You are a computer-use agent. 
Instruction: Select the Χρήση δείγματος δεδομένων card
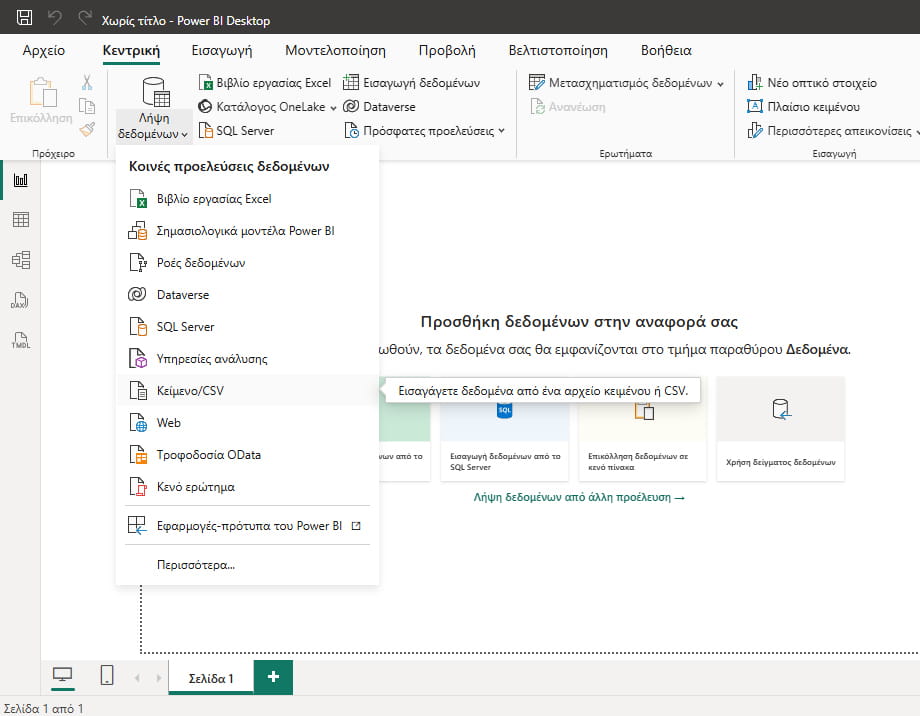point(780,429)
